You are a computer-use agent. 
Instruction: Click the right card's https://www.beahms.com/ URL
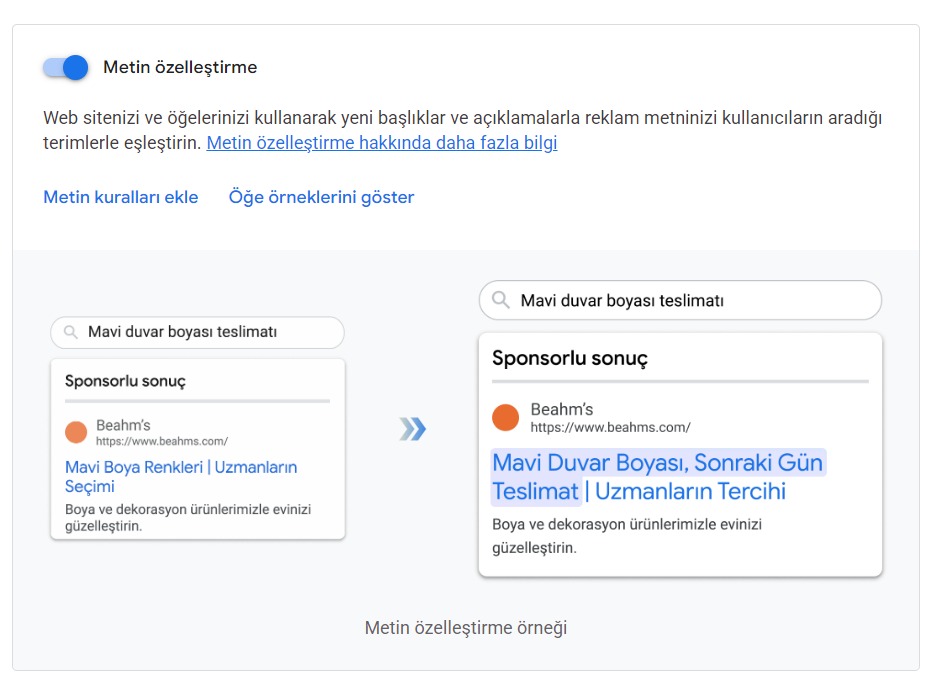coord(610,427)
